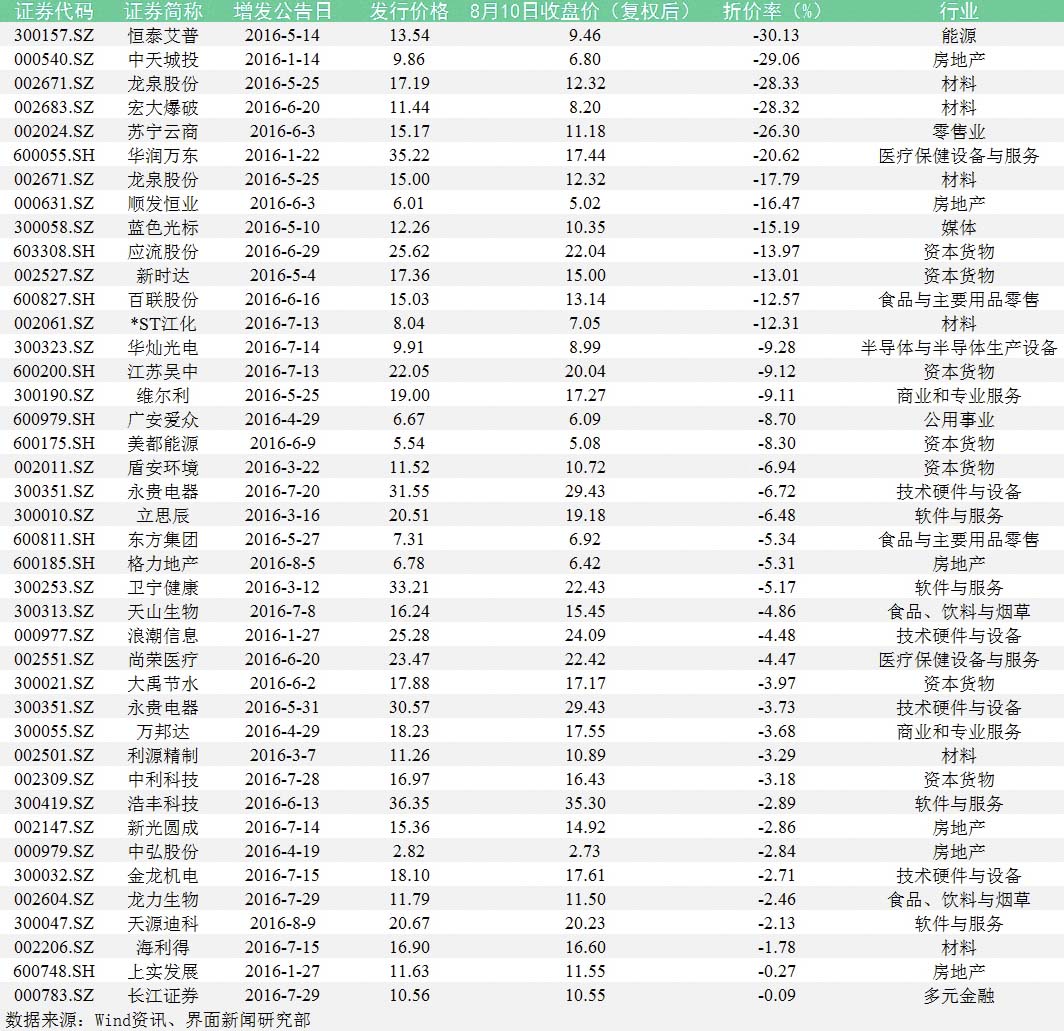Click the *ST江化 name cell
Screen dimensions: 1064x1031
(163, 323)
